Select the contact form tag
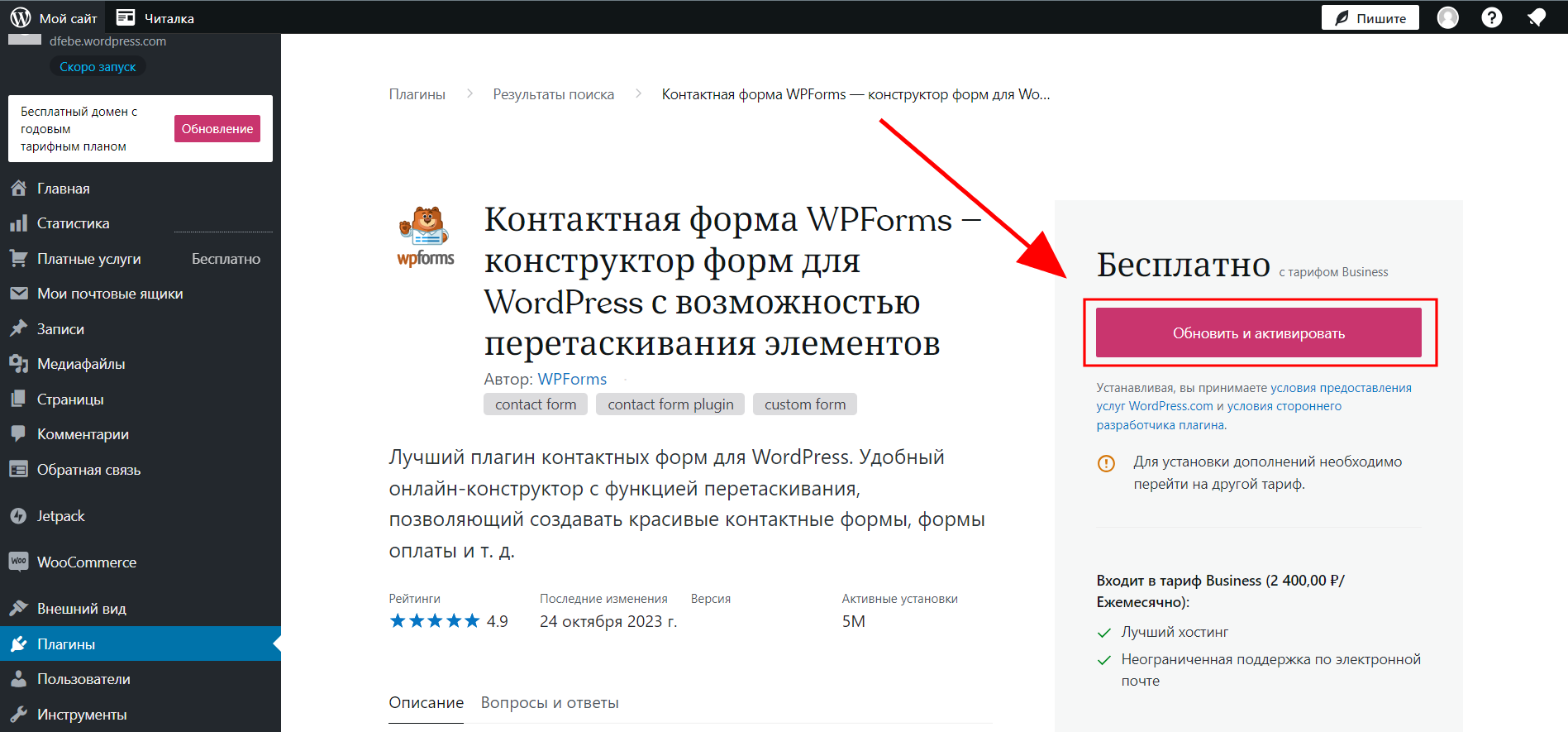 click(x=536, y=404)
